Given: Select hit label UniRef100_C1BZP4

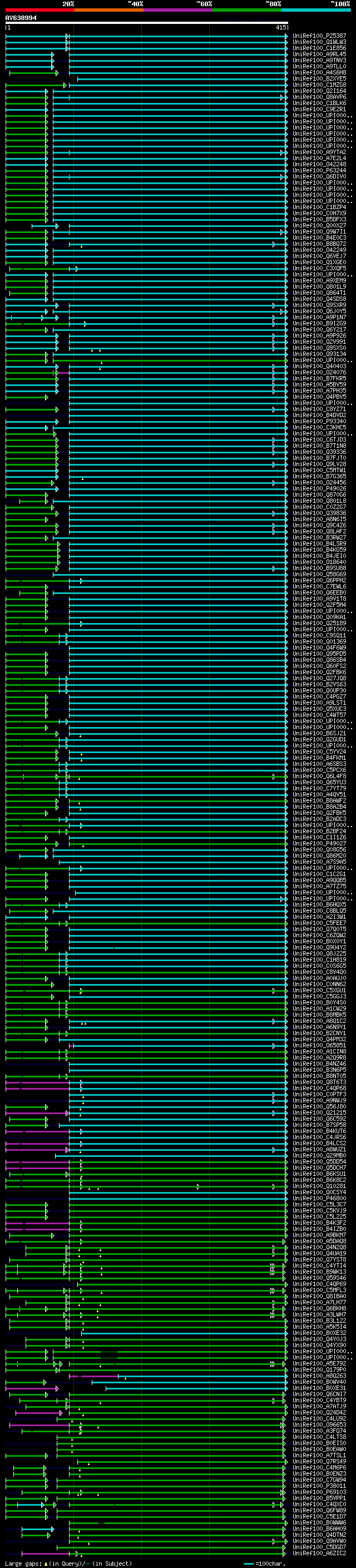Looking at the screenshot, I should coord(319,207).
